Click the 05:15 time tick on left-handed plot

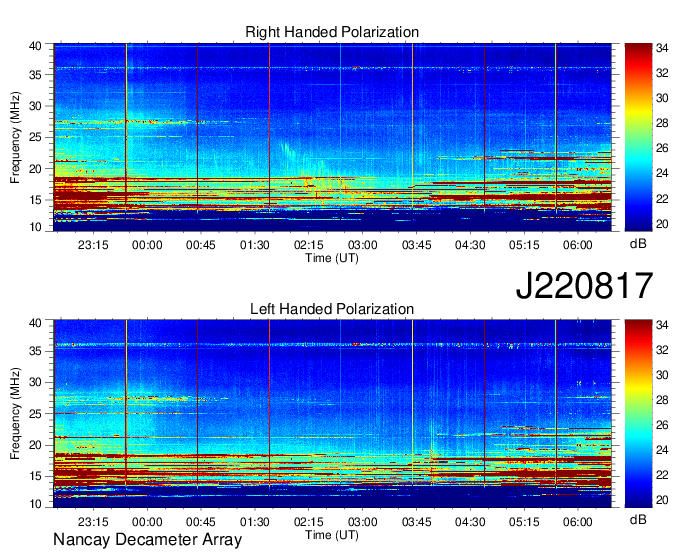[x=524, y=522]
